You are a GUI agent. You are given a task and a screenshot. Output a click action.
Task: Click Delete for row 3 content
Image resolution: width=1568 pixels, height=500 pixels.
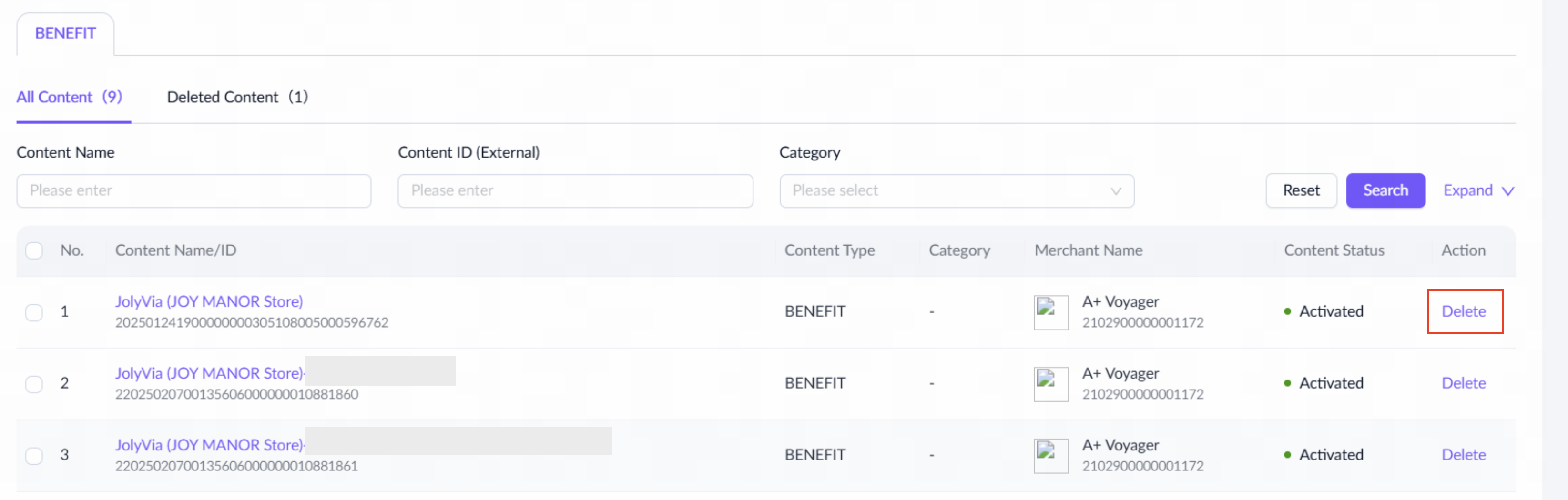click(x=1463, y=455)
